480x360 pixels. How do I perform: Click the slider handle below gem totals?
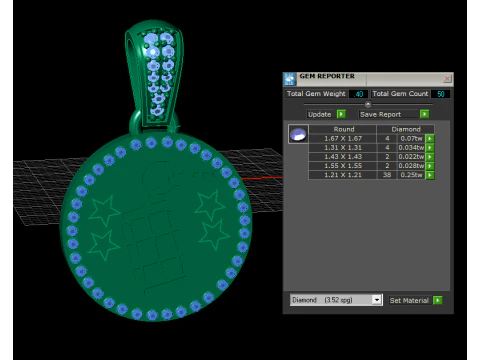coord(368,104)
